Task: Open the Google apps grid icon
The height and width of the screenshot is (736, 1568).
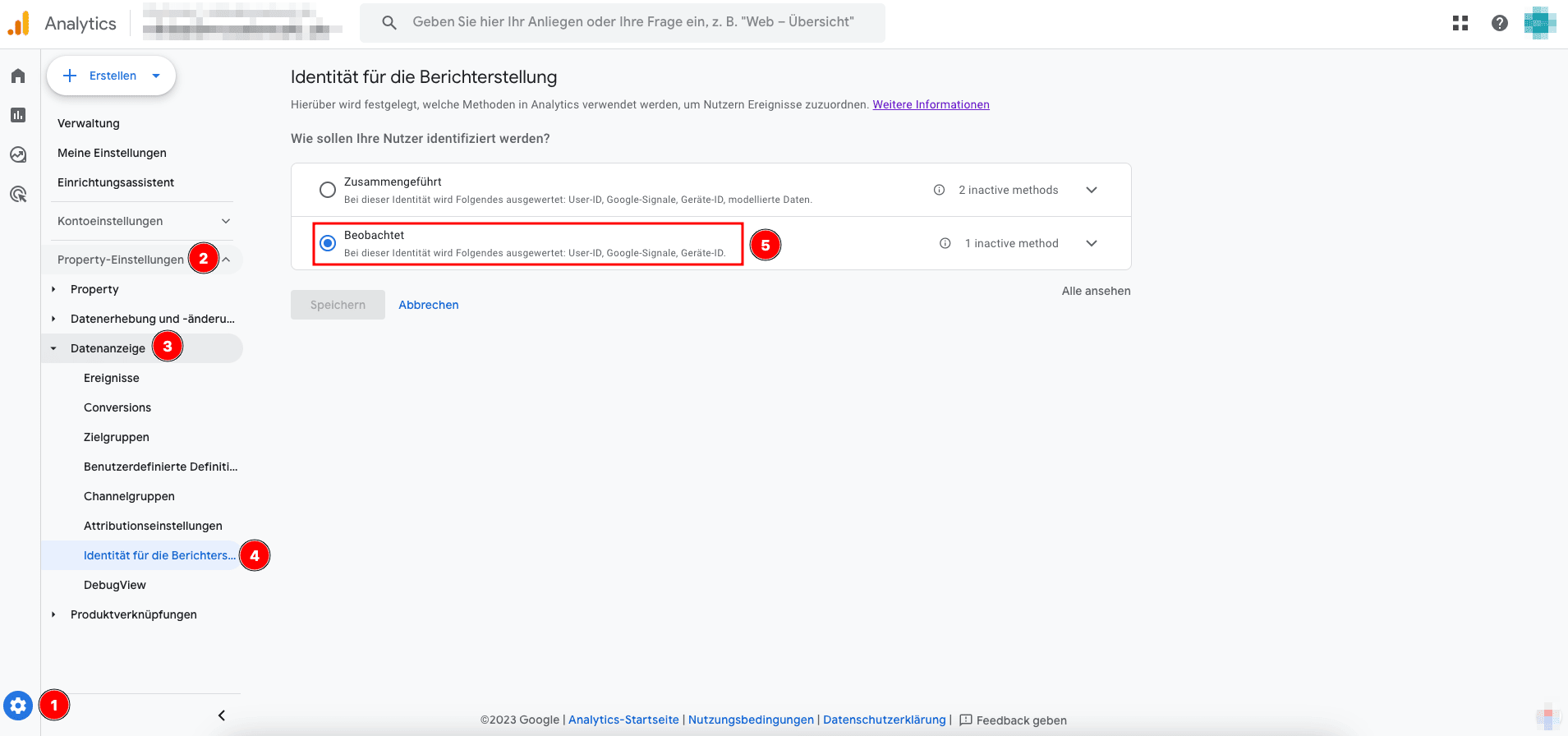Action: [x=1460, y=23]
